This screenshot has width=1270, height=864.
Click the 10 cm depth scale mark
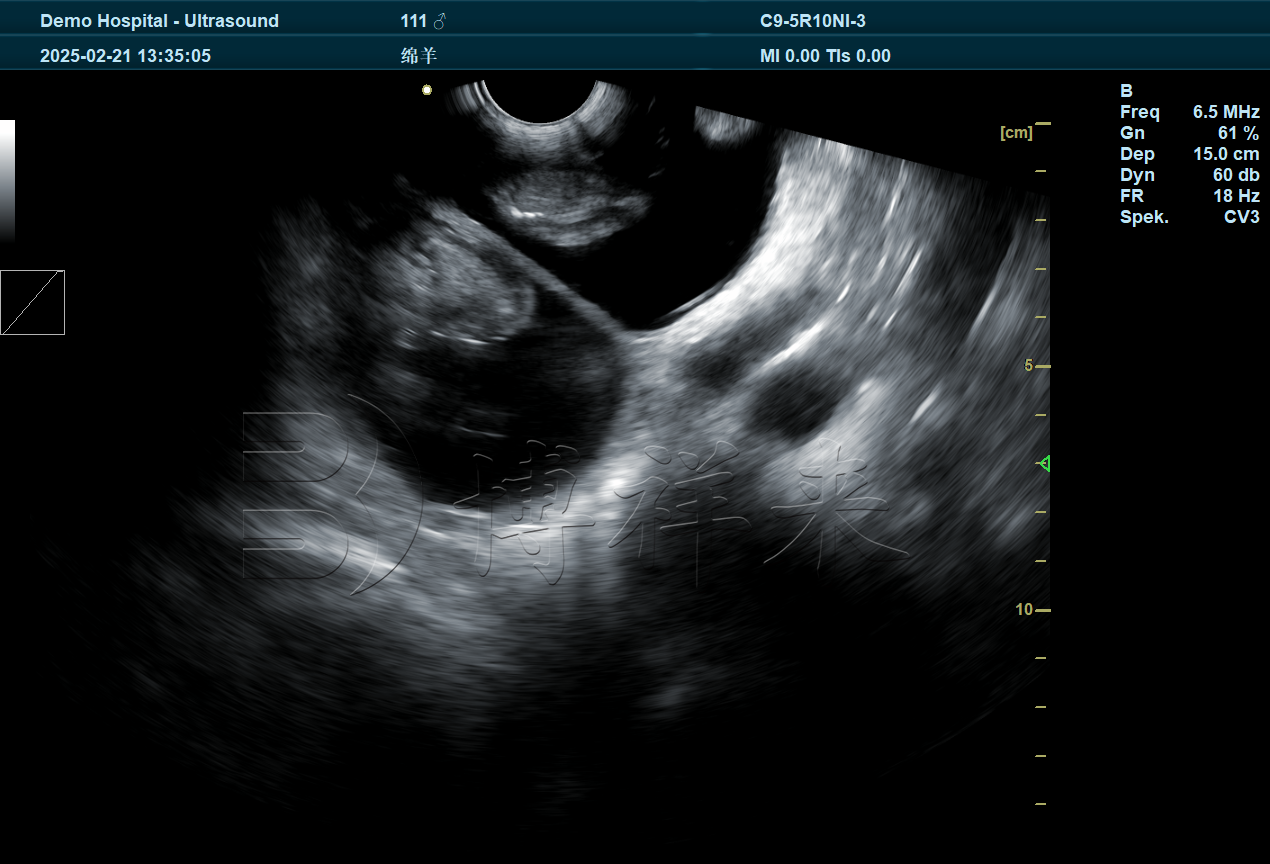1025,609
